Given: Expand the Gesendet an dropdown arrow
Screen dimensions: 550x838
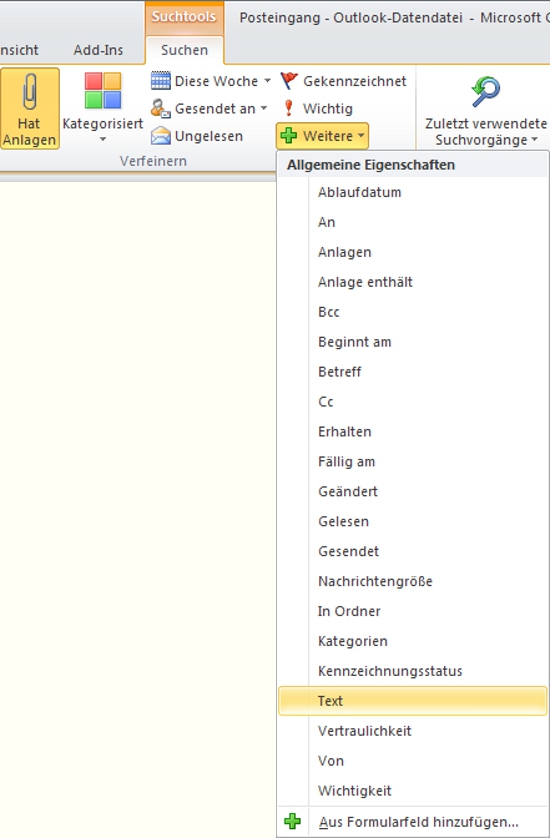Looking at the screenshot, I should (x=264, y=108).
